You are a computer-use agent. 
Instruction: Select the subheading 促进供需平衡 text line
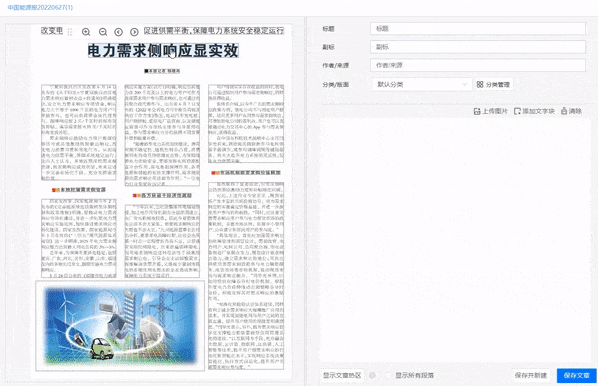pyautogui.click(x=214, y=31)
